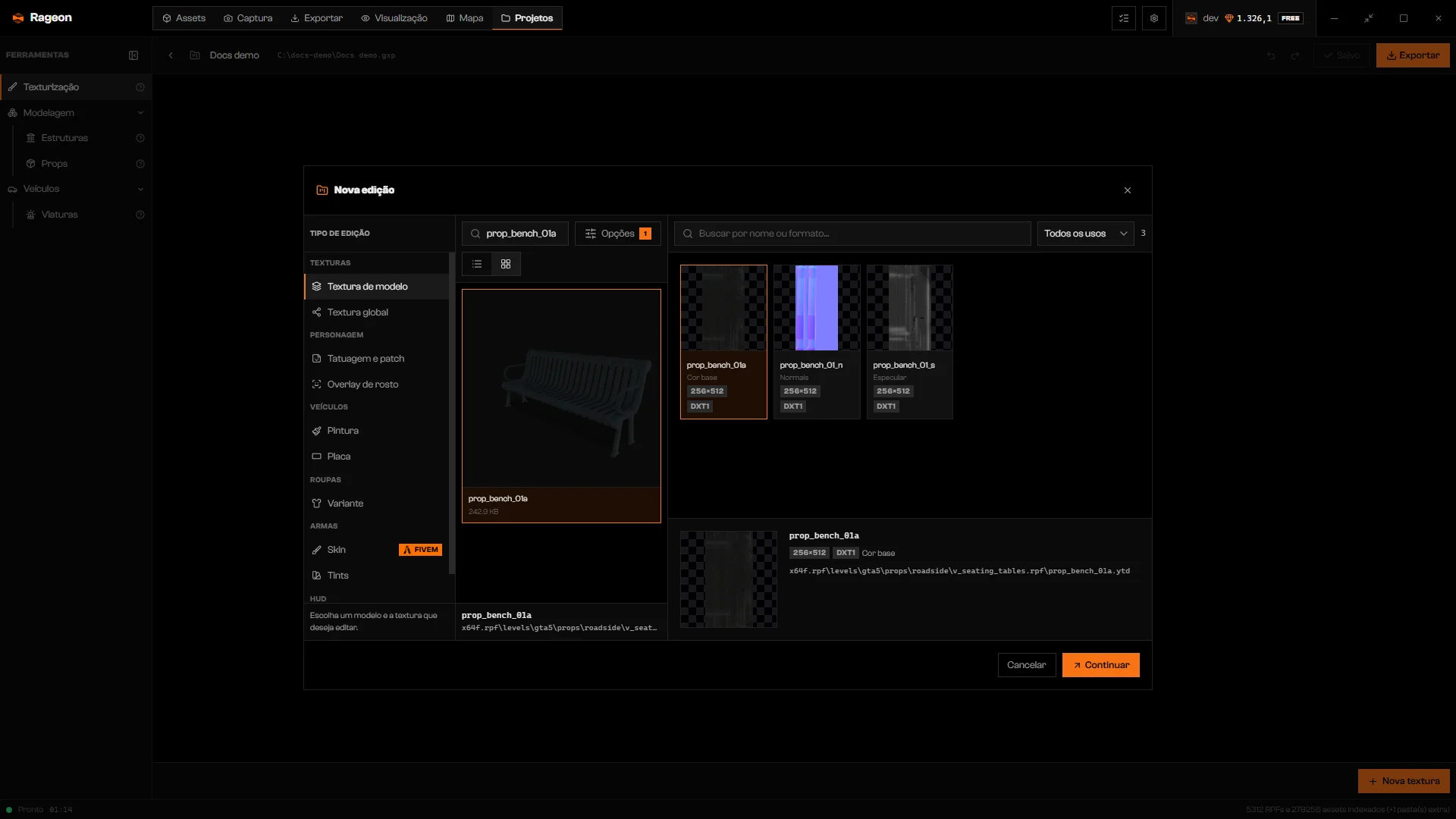This screenshot has width=1456, height=819.
Task: Click the Nova textura button
Action: [1404, 781]
